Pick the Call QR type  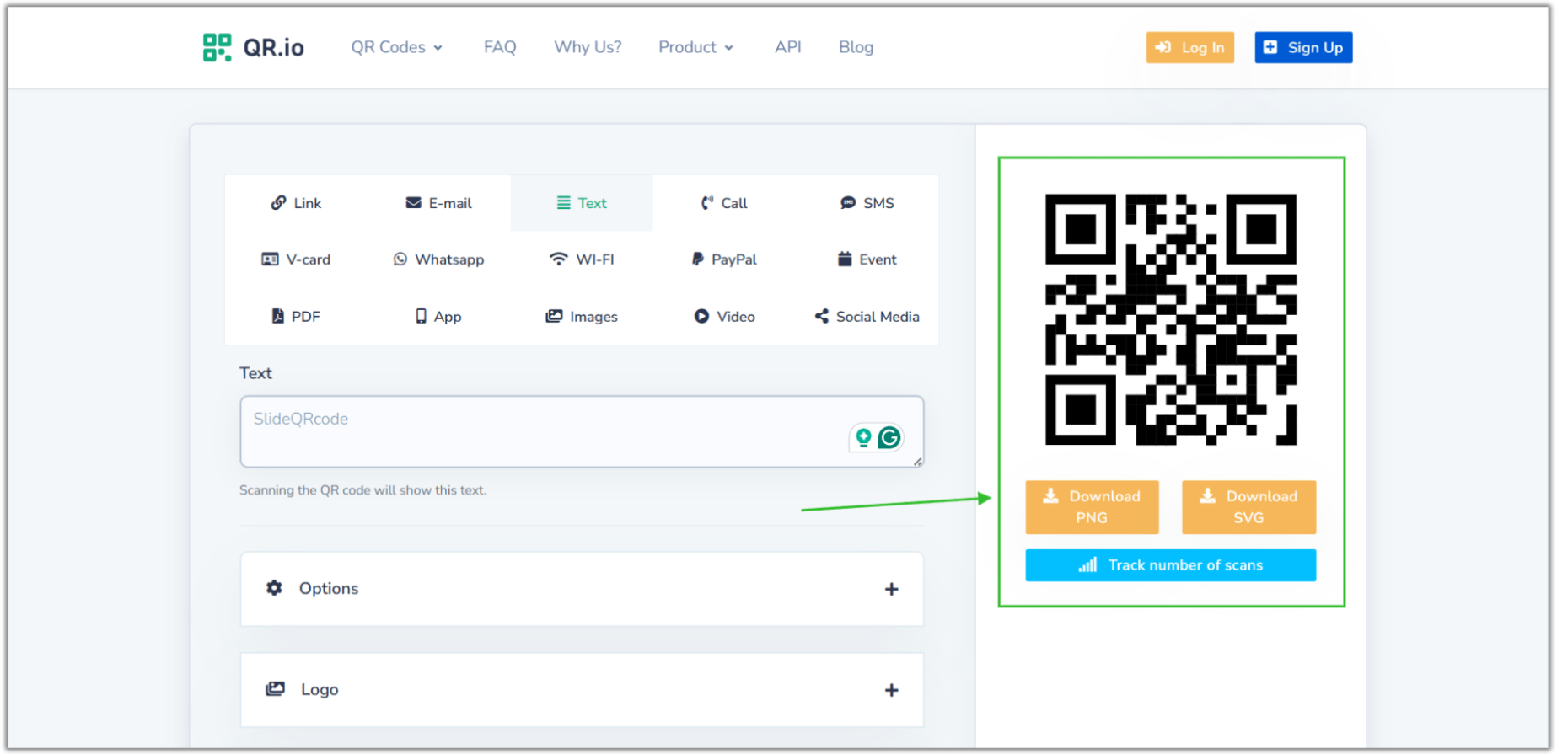(724, 203)
